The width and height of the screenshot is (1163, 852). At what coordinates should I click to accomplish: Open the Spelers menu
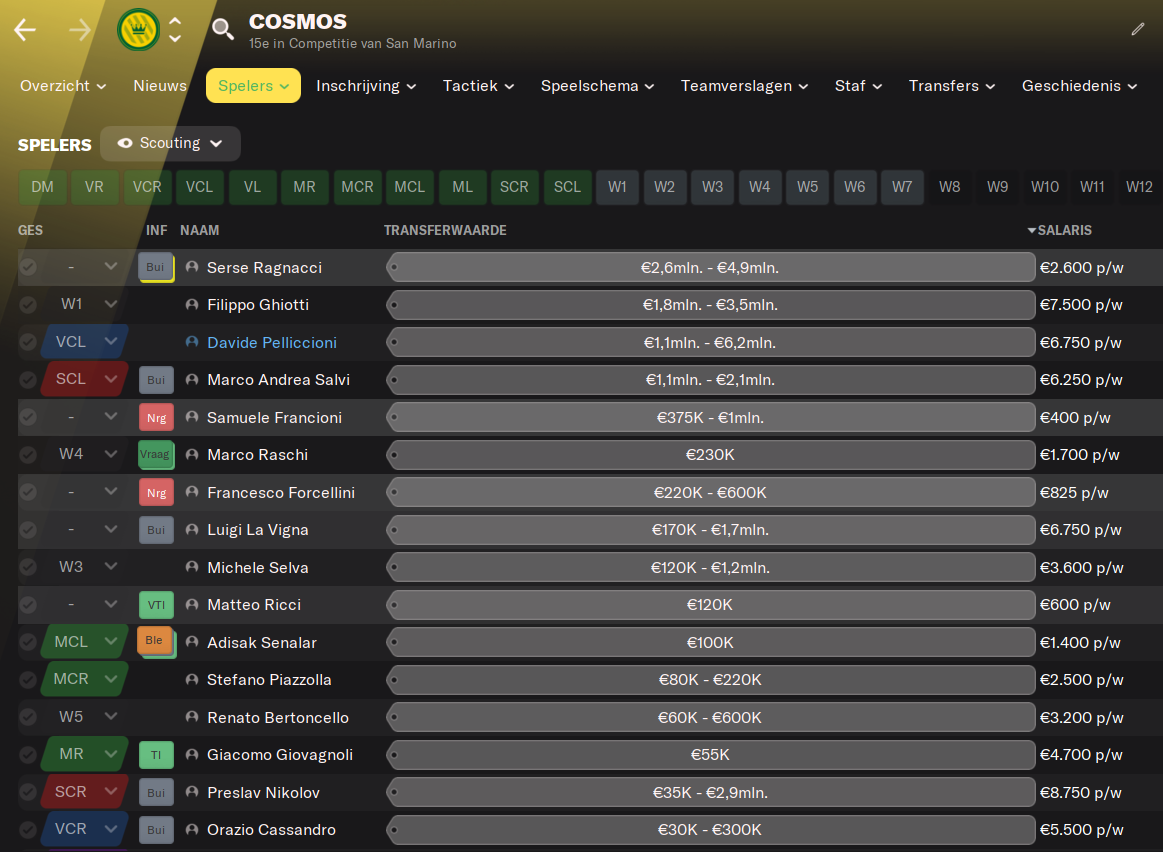(253, 86)
